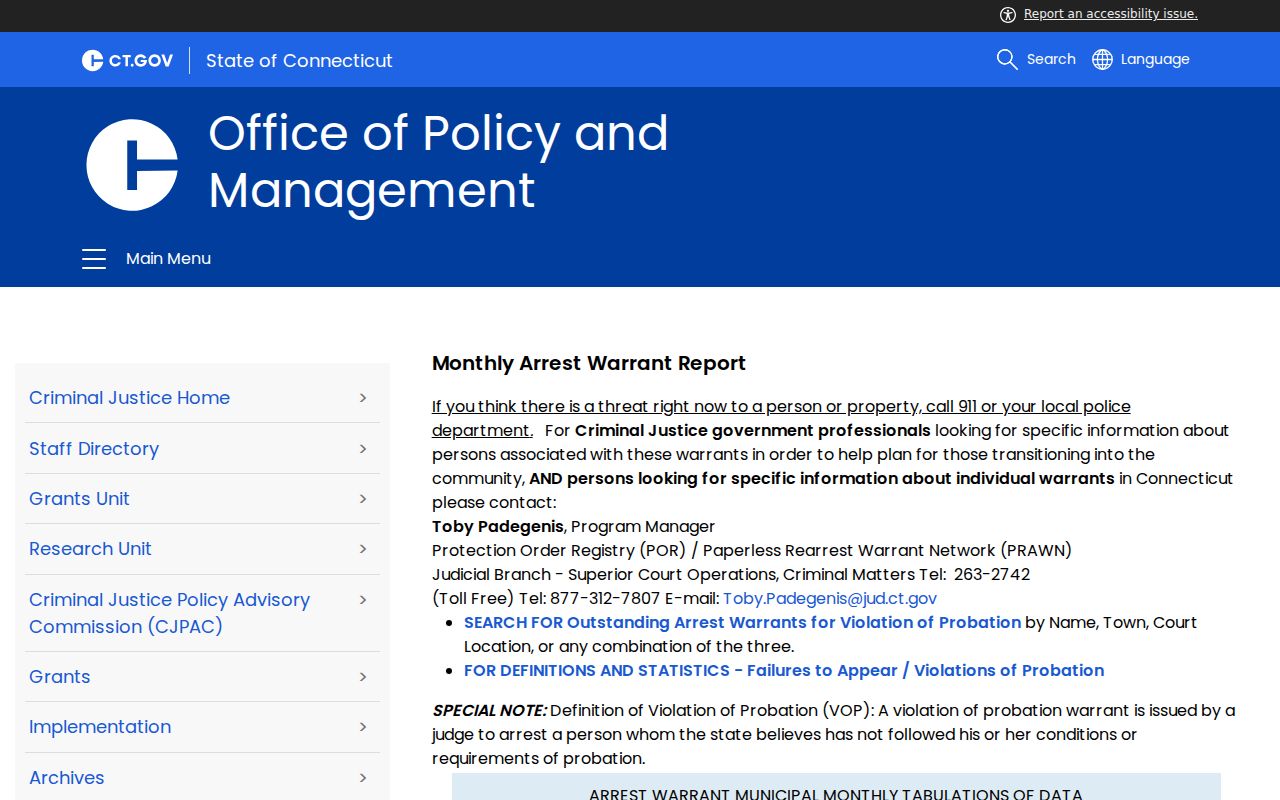This screenshot has height=800, width=1280.
Task: Click the Monthly Arrest Warrant Report heading
Action: click(589, 364)
